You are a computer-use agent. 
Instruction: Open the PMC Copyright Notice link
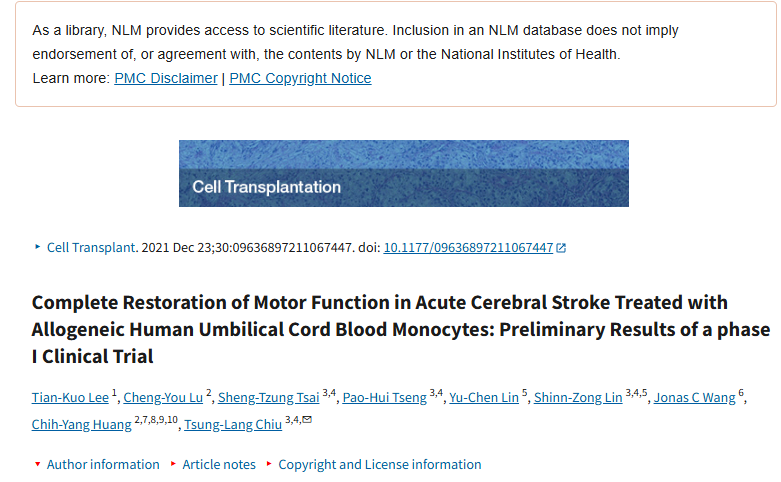click(x=300, y=78)
